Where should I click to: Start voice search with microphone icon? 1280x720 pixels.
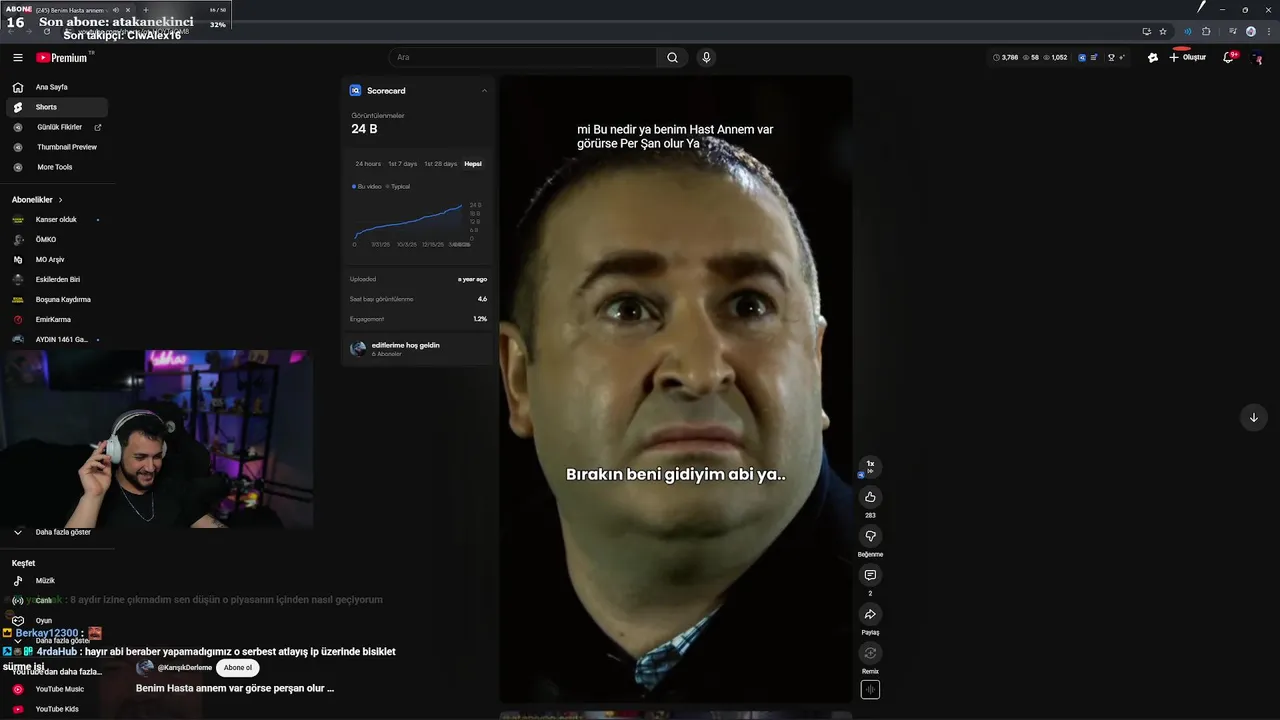[706, 58]
